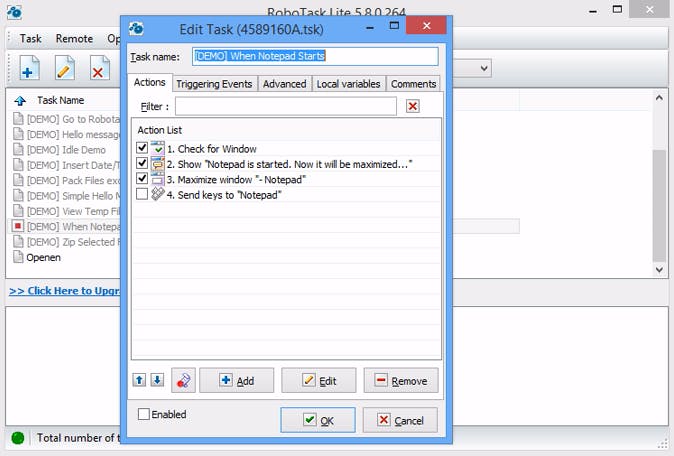This screenshot has height=456, width=674.
Task: Click the Cancel button
Action: point(400,420)
